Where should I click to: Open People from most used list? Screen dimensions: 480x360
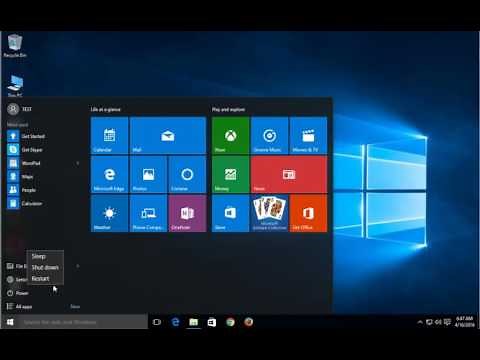(x=43, y=190)
